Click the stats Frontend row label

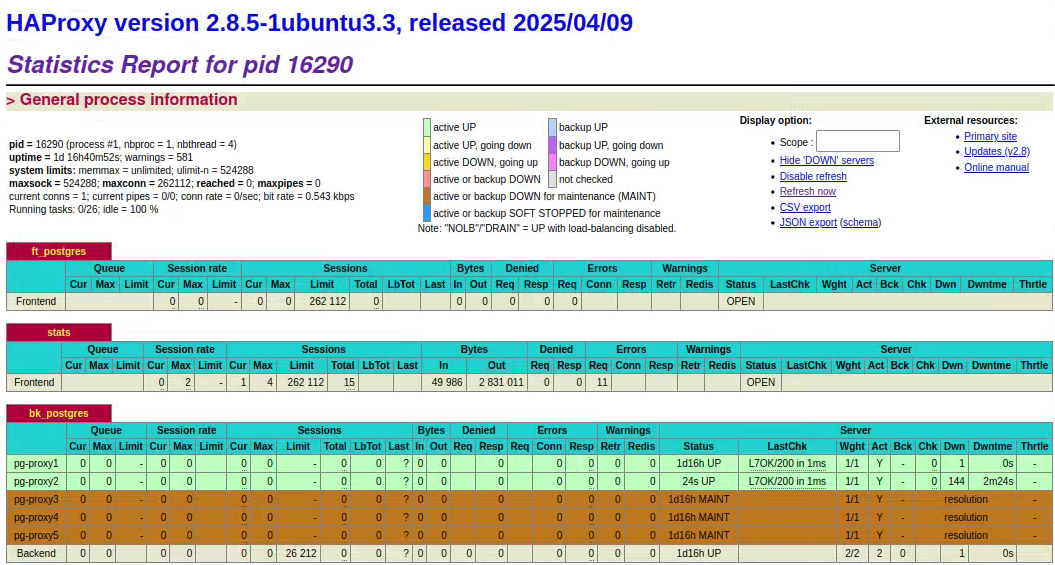coord(34,382)
